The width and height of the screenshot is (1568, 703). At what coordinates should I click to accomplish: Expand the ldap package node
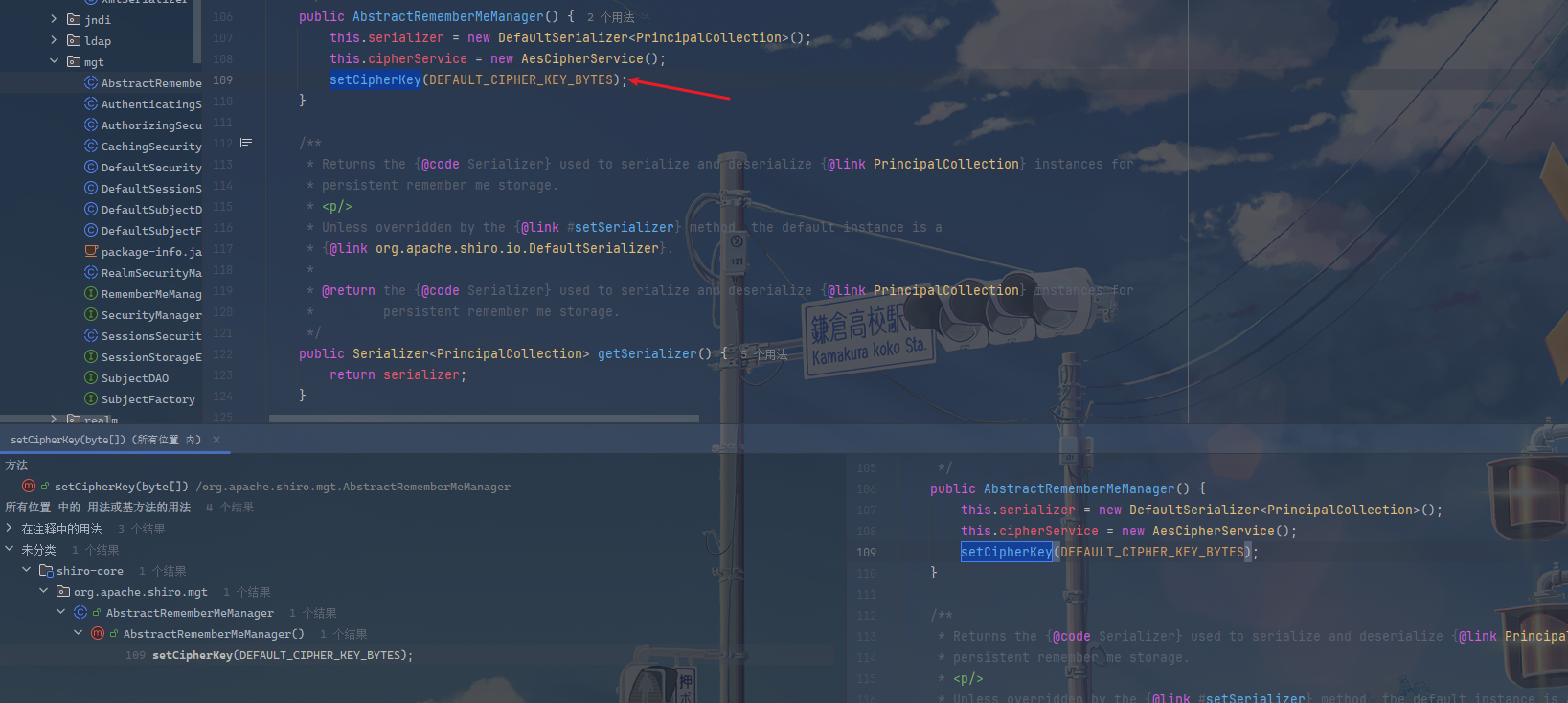[x=54, y=41]
